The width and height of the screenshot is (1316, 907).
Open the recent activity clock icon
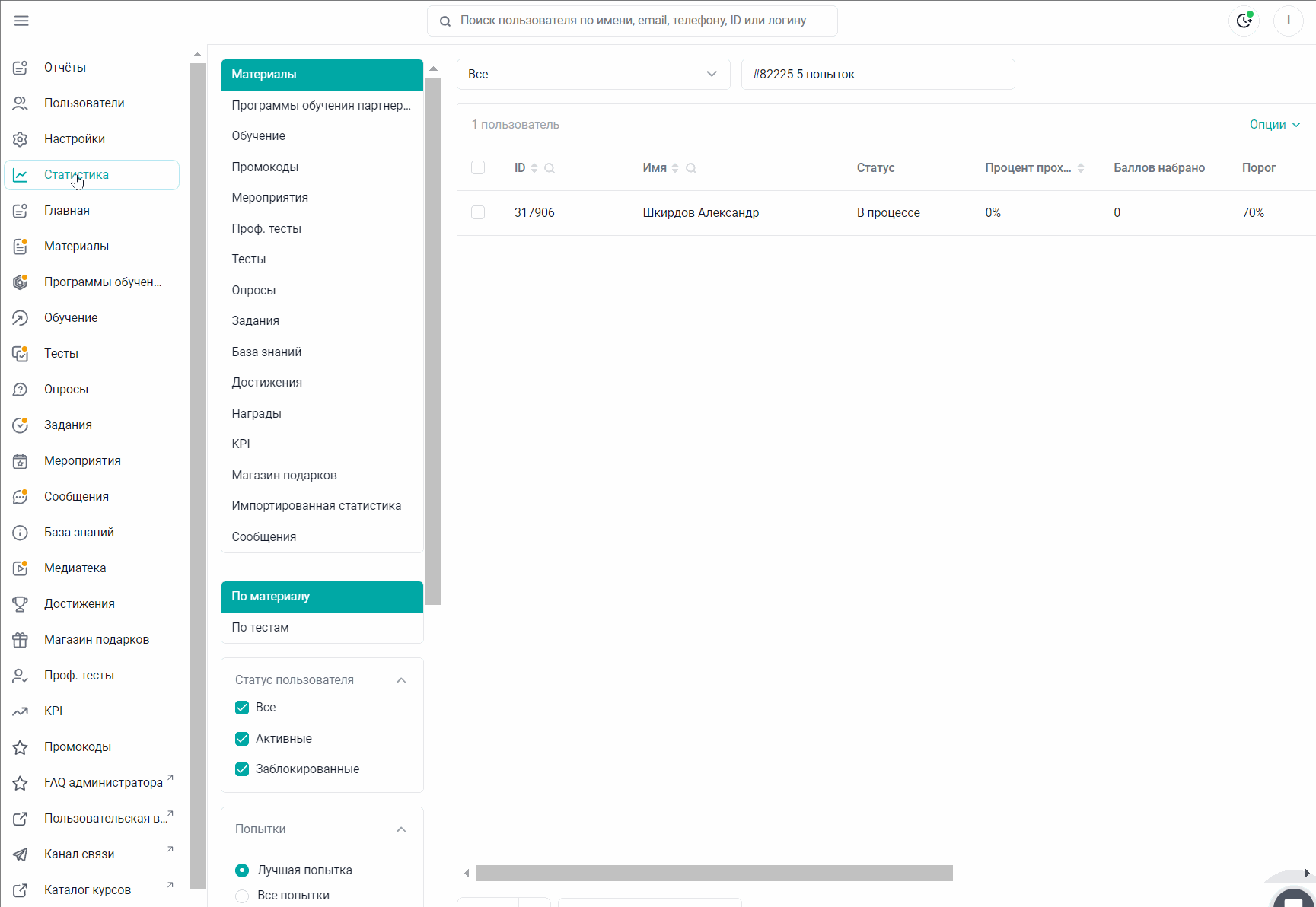(1244, 21)
